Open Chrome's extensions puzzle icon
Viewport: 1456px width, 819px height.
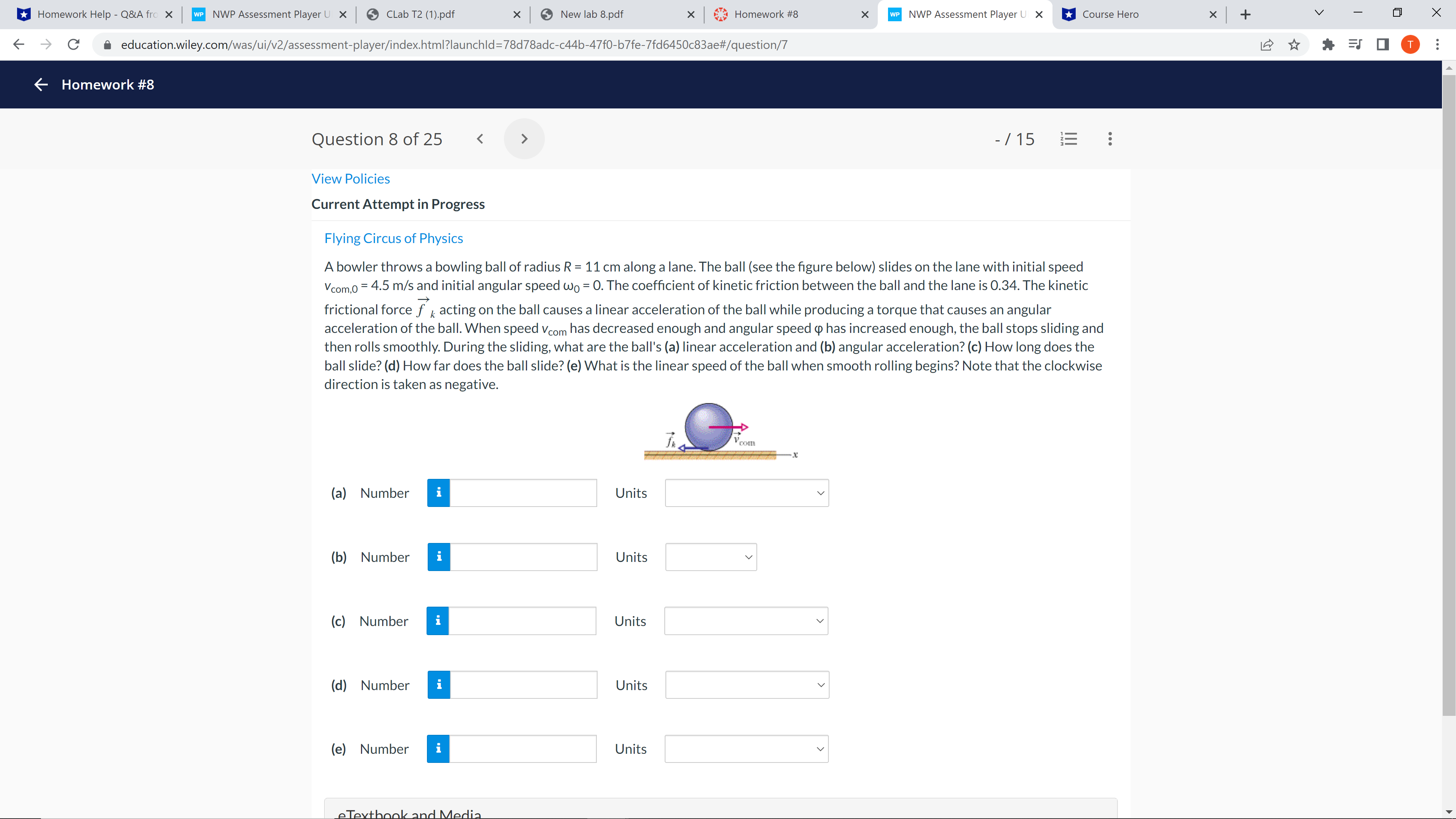[x=1328, y=45]
